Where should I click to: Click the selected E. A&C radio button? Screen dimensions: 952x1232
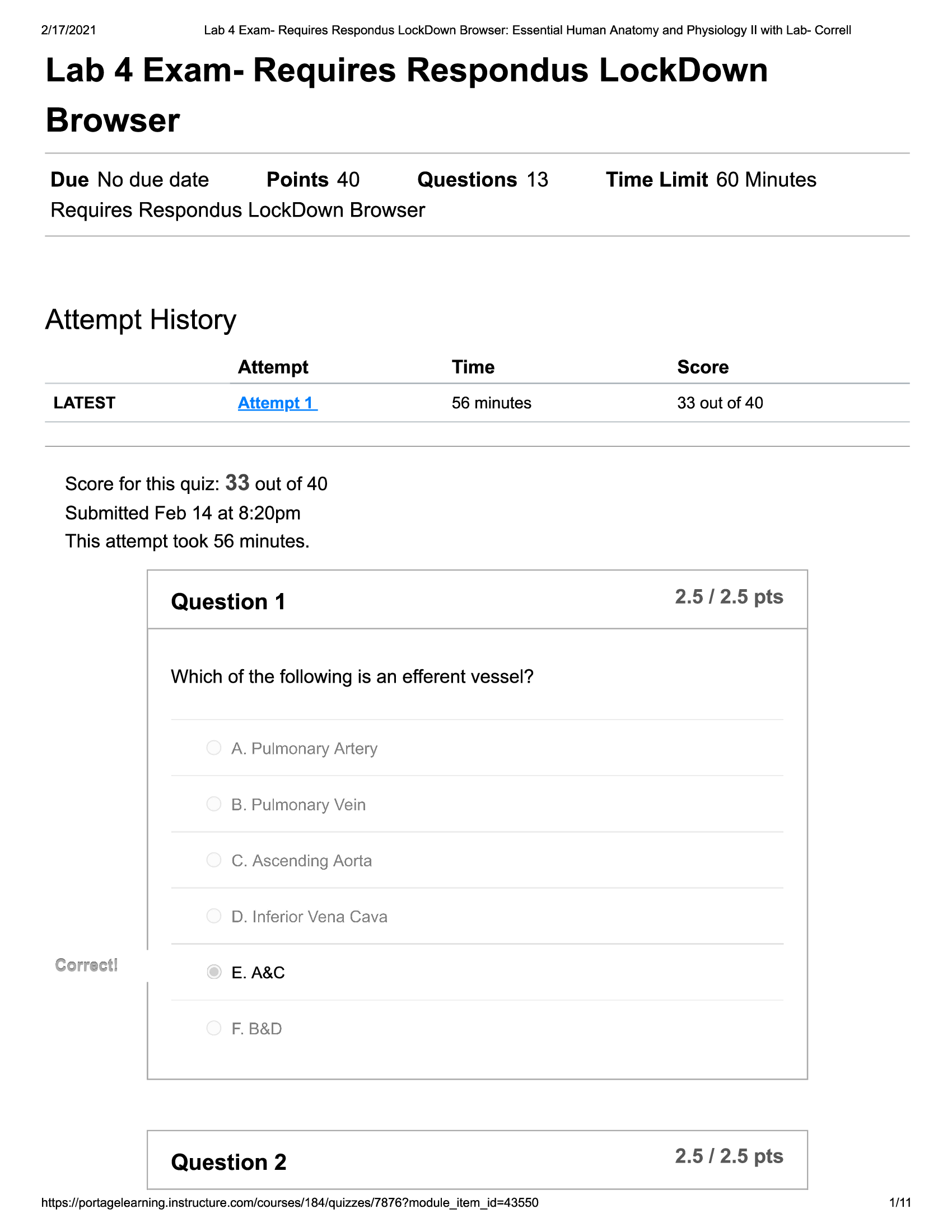coord(214,972)
